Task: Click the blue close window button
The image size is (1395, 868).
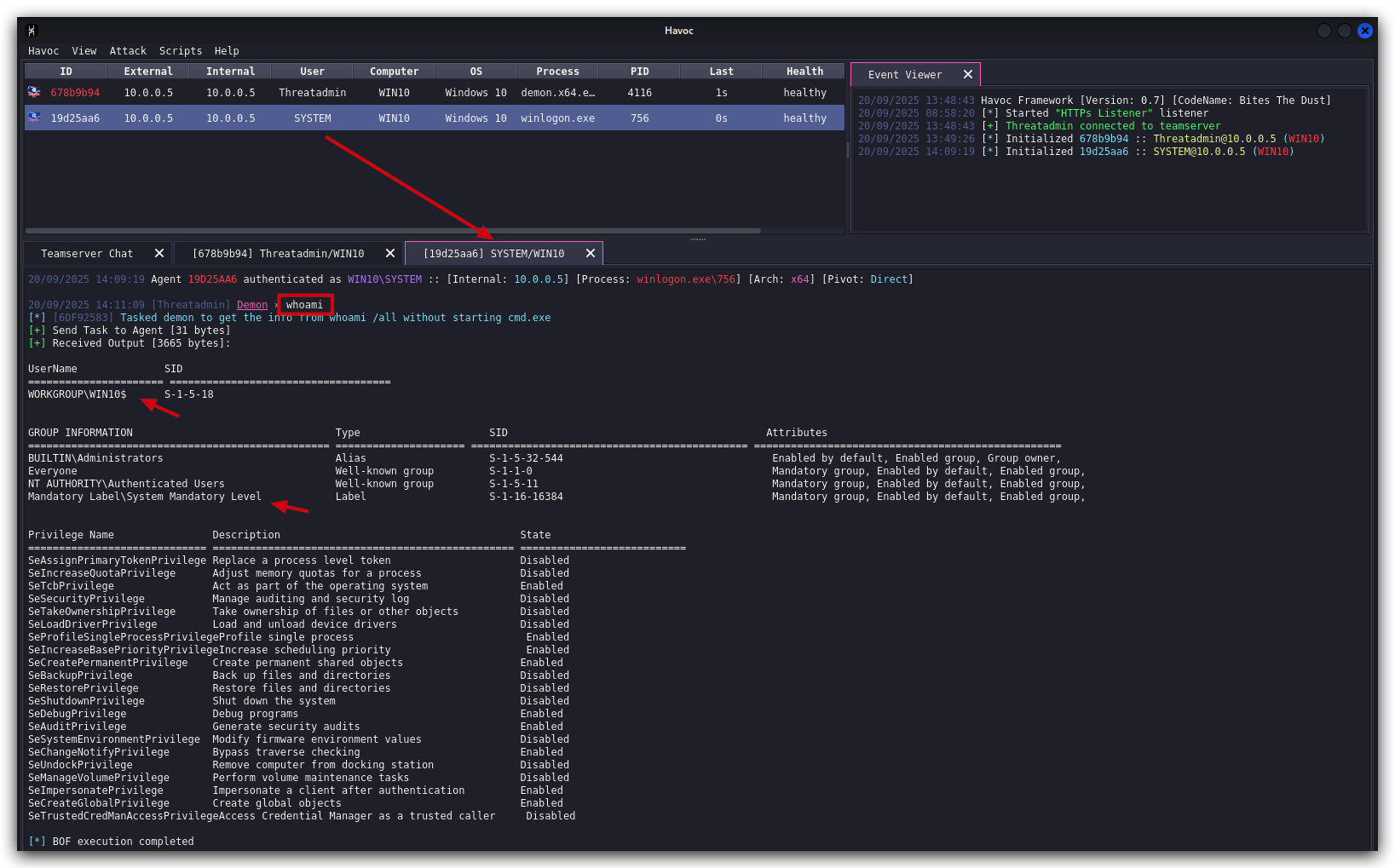Action: point(1365,31)
